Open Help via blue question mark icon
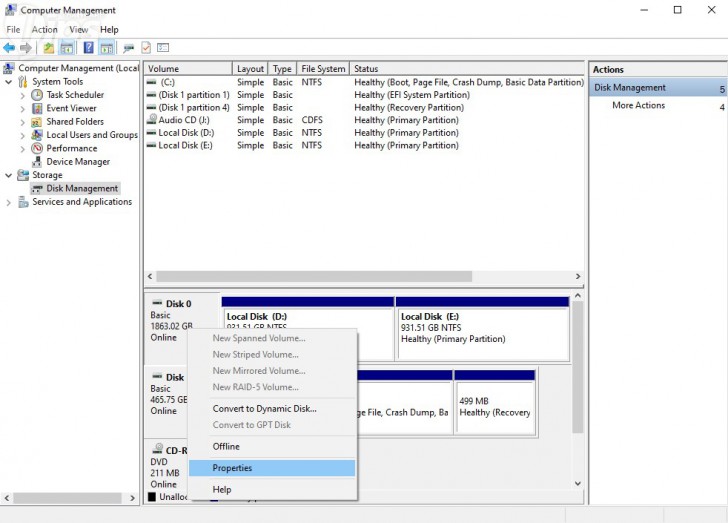The image size is (728, 523). [x=88, y=47]
